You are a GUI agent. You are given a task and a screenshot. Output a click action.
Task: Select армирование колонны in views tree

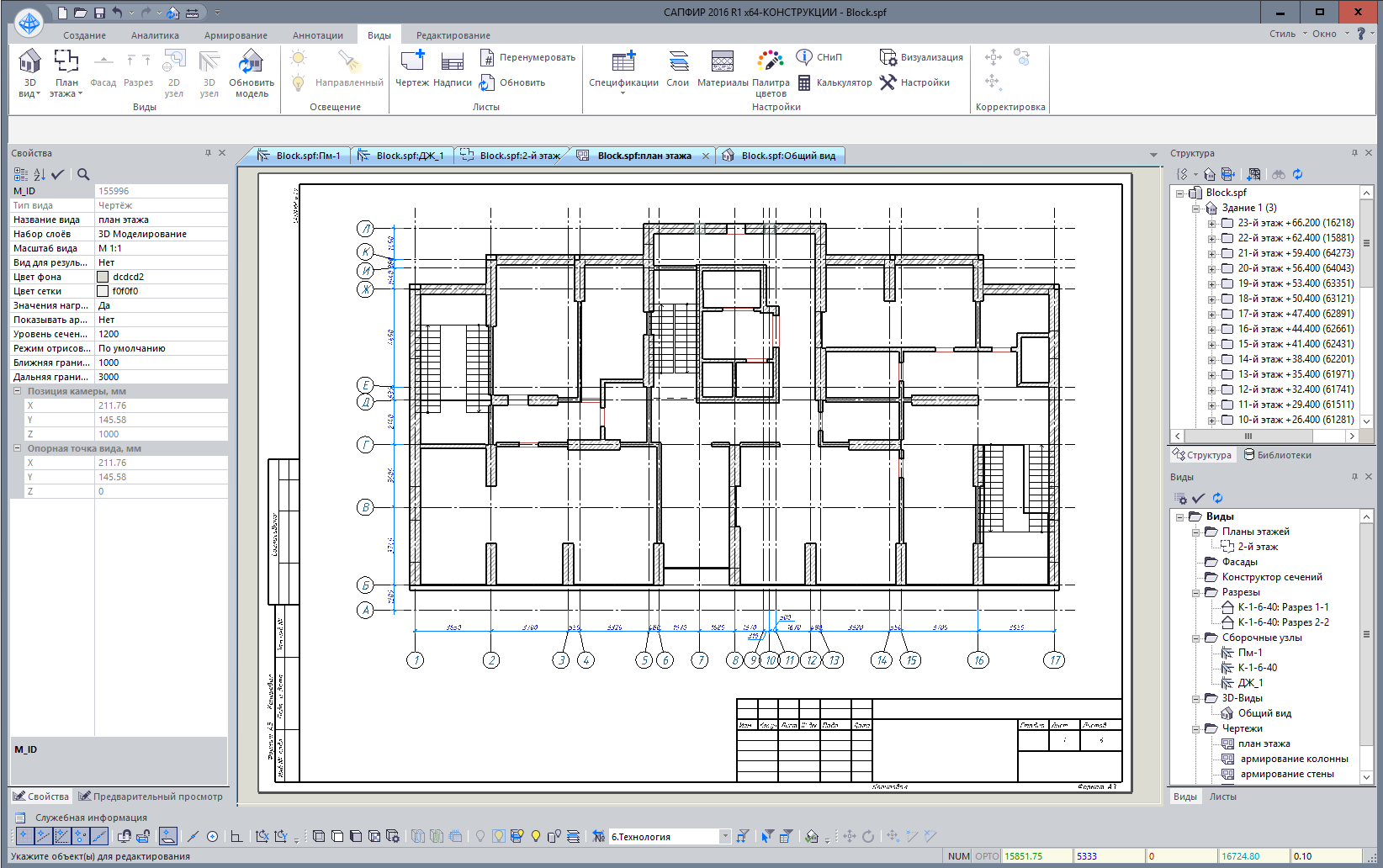point(1294,759)
